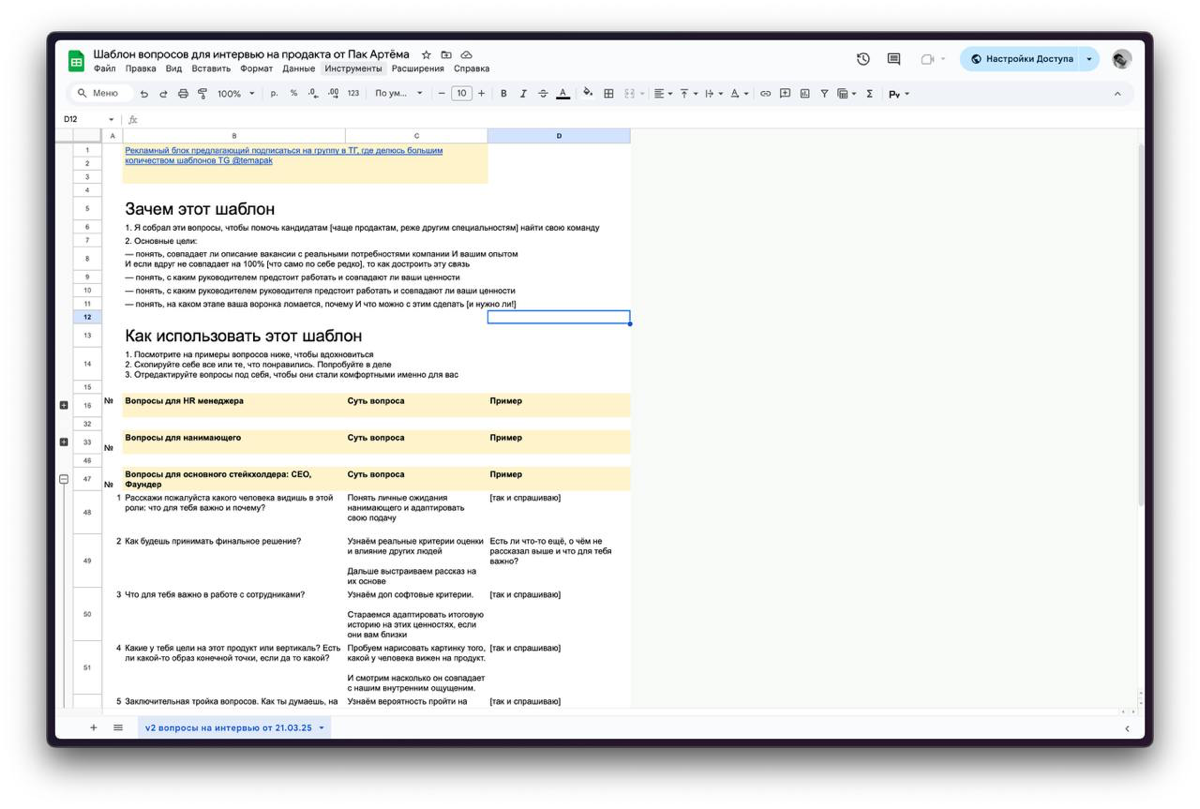The image size is (1200, 809).
Task: Increase decimal places
Action: [x=333, y=94]
